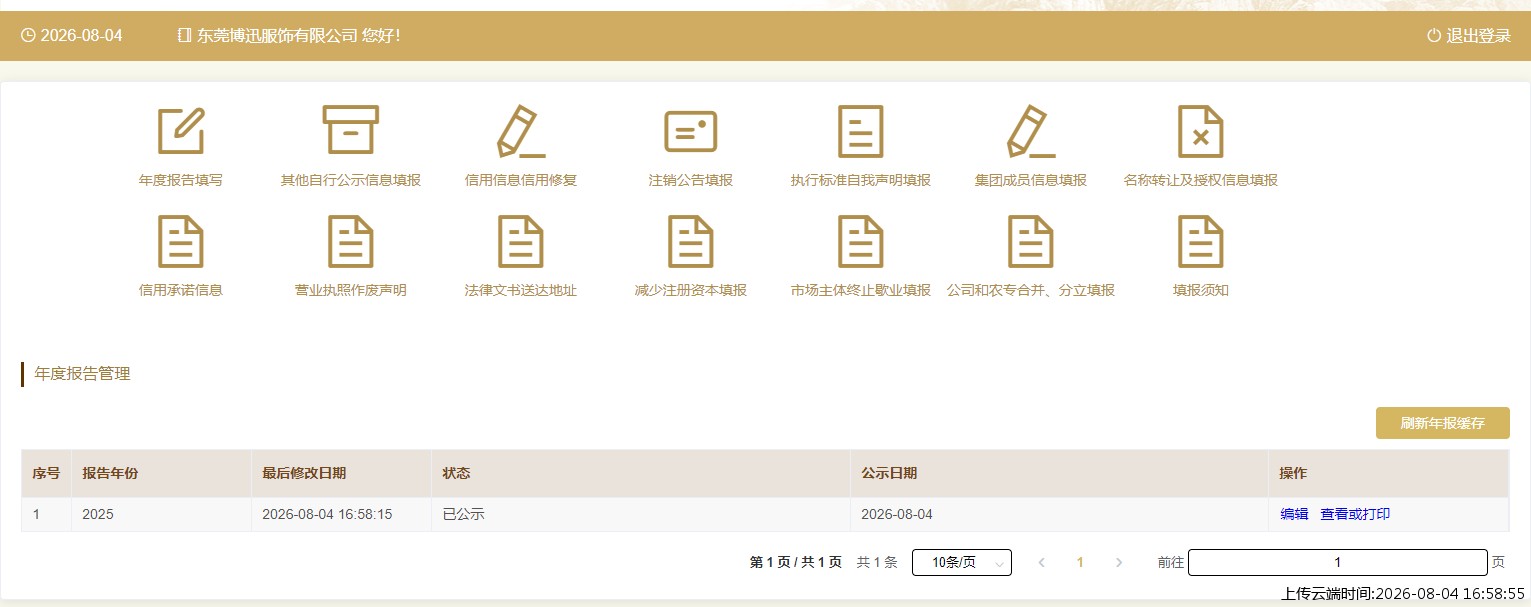Click the 公司和农专合并、分立填报 label
This screenshot has width=1531, height=607.
coord(1031,291)
